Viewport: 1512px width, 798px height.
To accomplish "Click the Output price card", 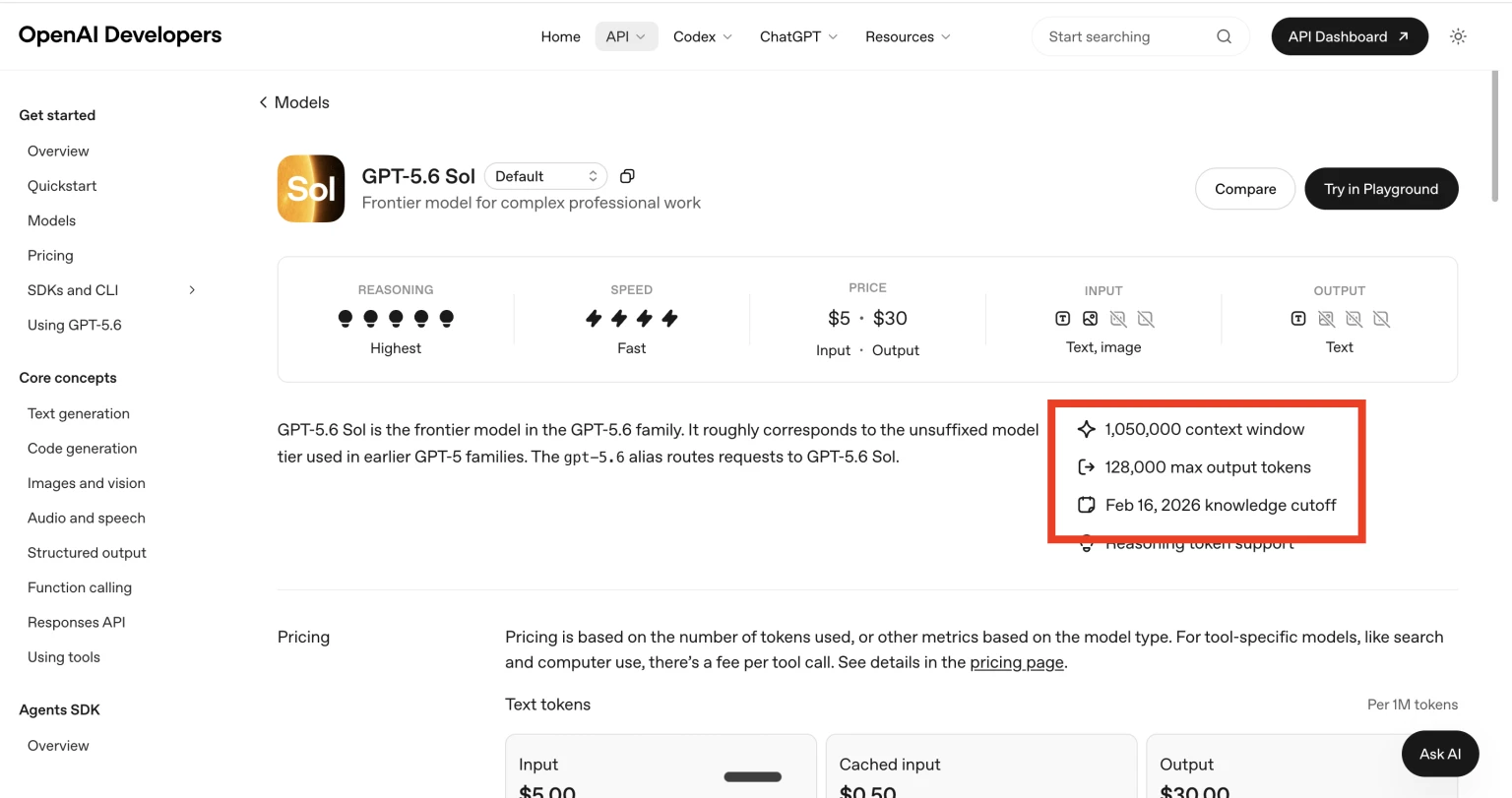I will (1302, 767).
